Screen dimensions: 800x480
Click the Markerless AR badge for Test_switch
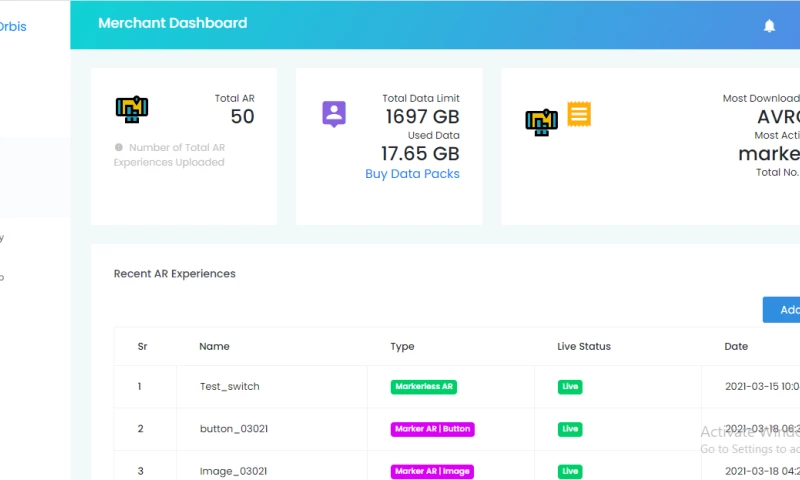(x=424, y=387)
